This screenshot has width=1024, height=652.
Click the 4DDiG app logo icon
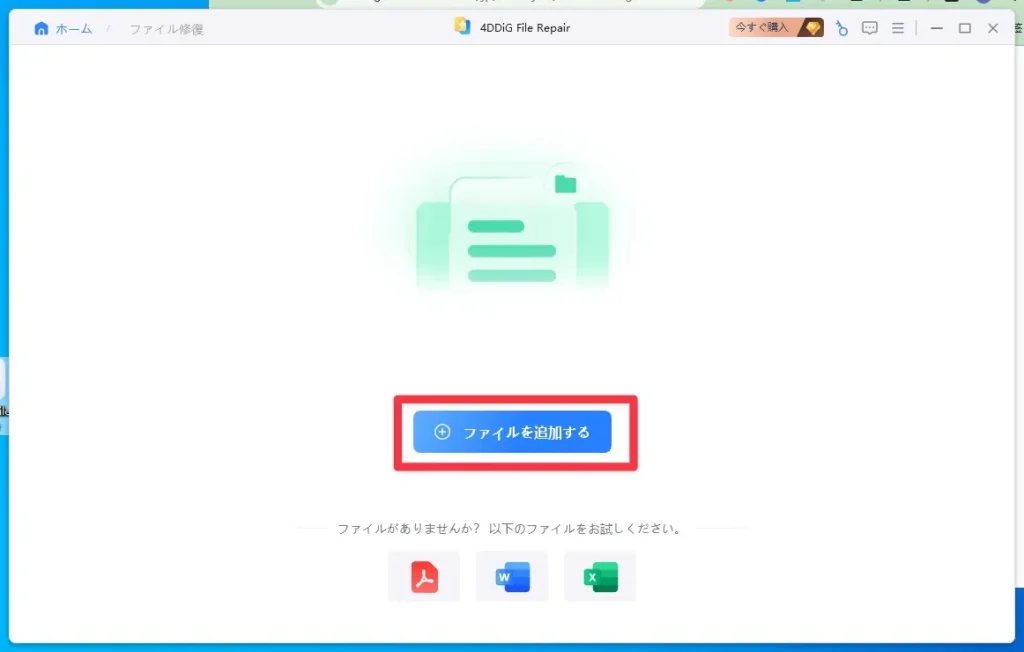pyautogui.click(x=462, y=27)
